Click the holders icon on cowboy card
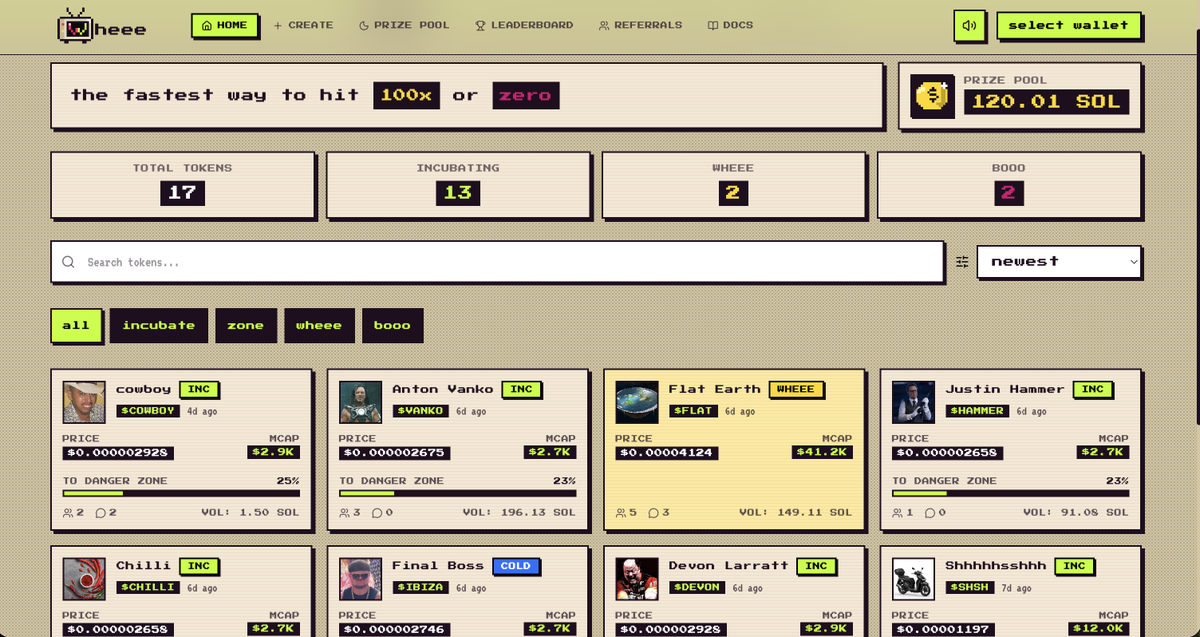This screenshot has height=637, width=1200. coord(68,513)
